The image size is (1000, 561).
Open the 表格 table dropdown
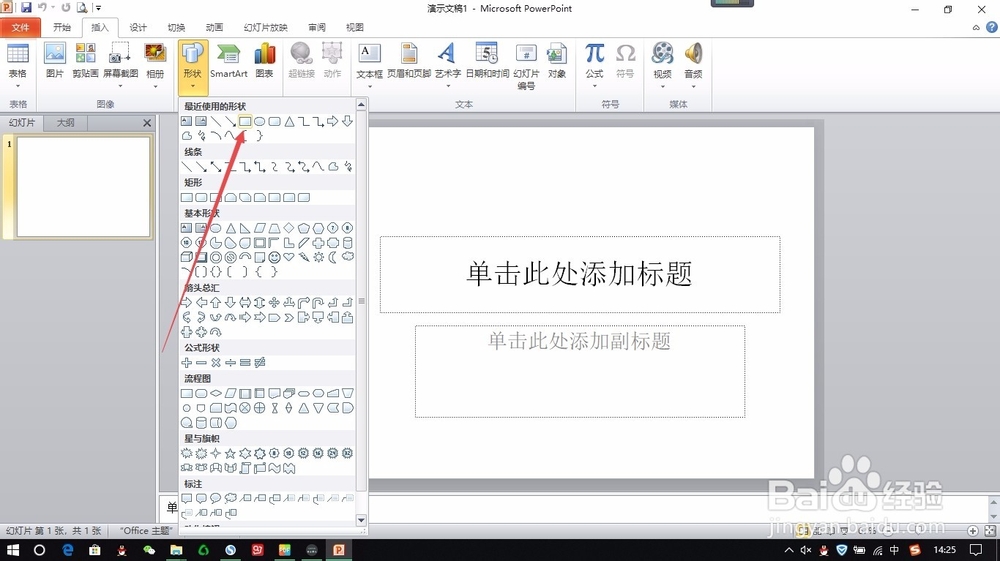click(18, 66)
